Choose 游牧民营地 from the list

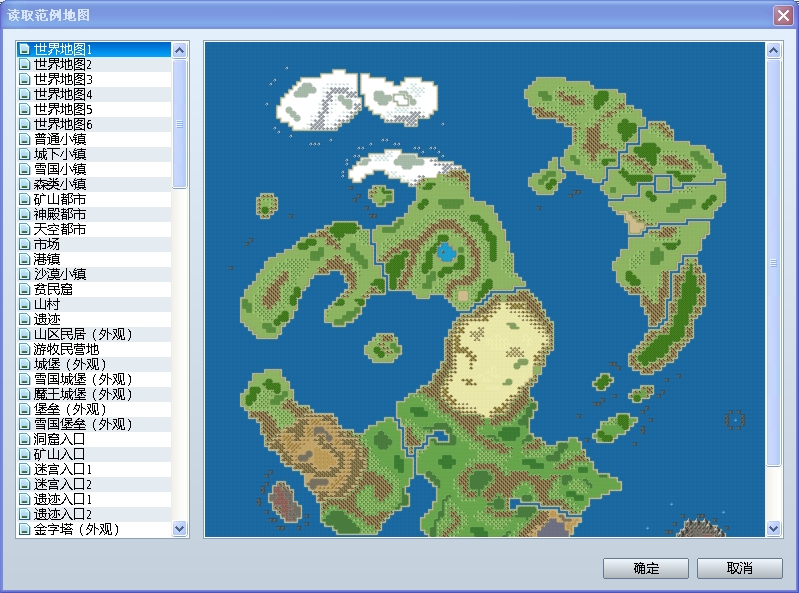tap(94, 349)
